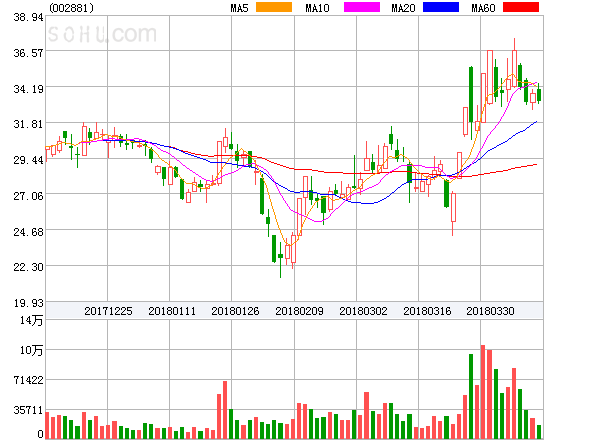Select the 20180209 date marker

pyautogui.click(x=299, y=311)
